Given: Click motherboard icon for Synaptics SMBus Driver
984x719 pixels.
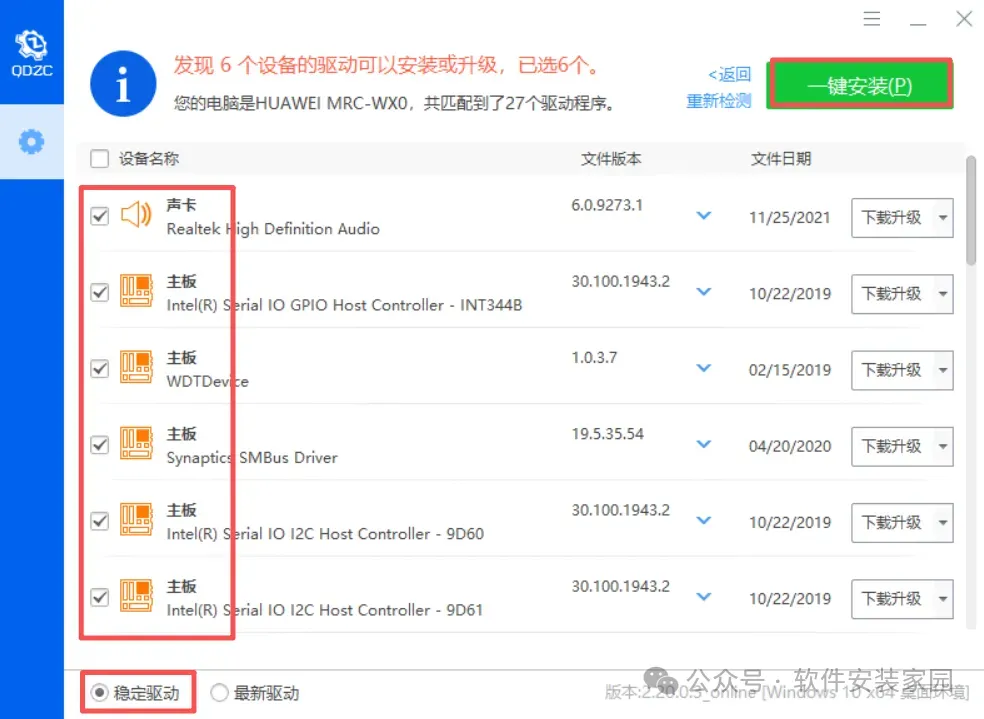Looking at the screenshot, I should (136, 444).
